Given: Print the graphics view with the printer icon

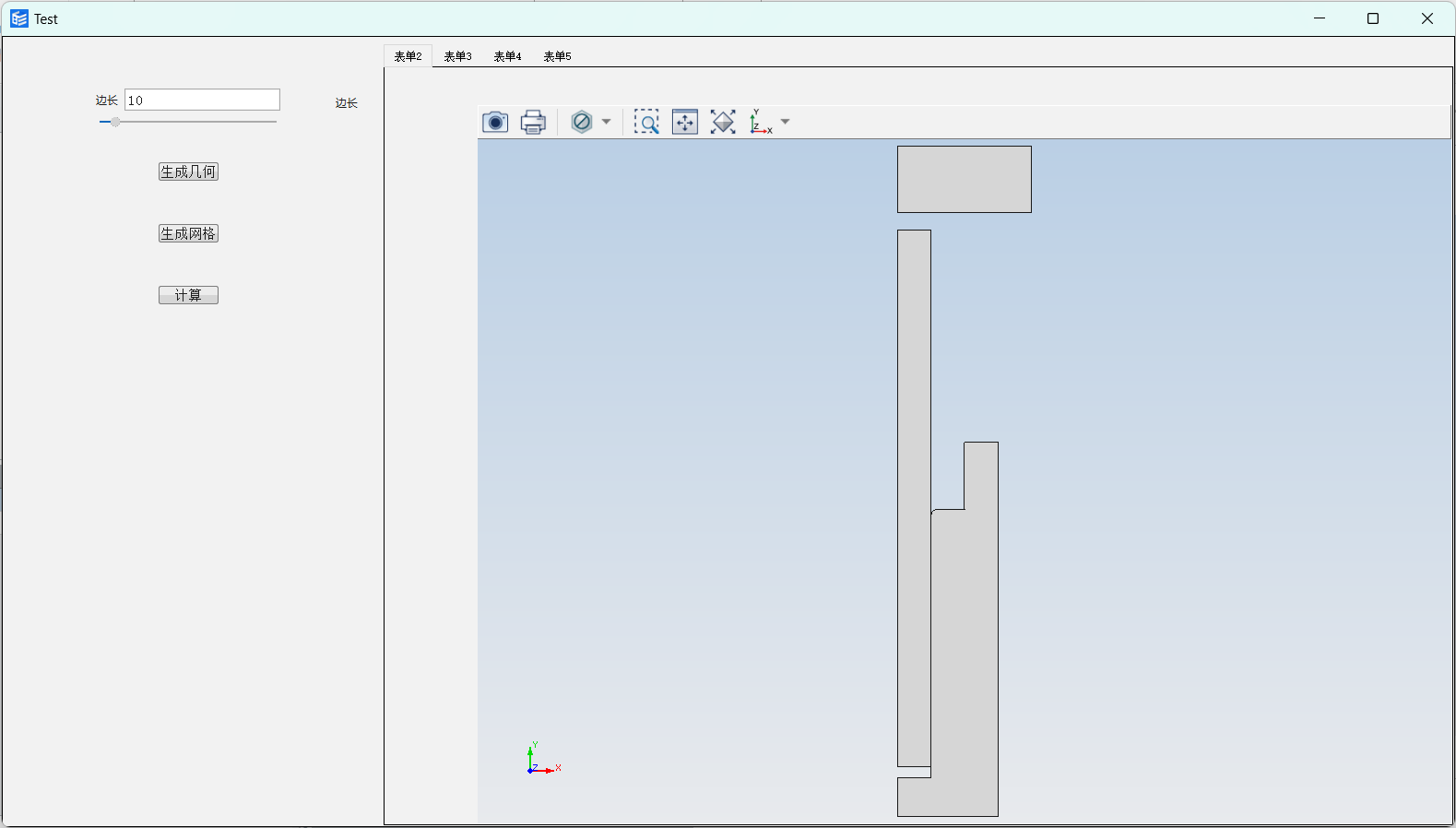Looking at the screenshot, I should click(x=533, y=122).
